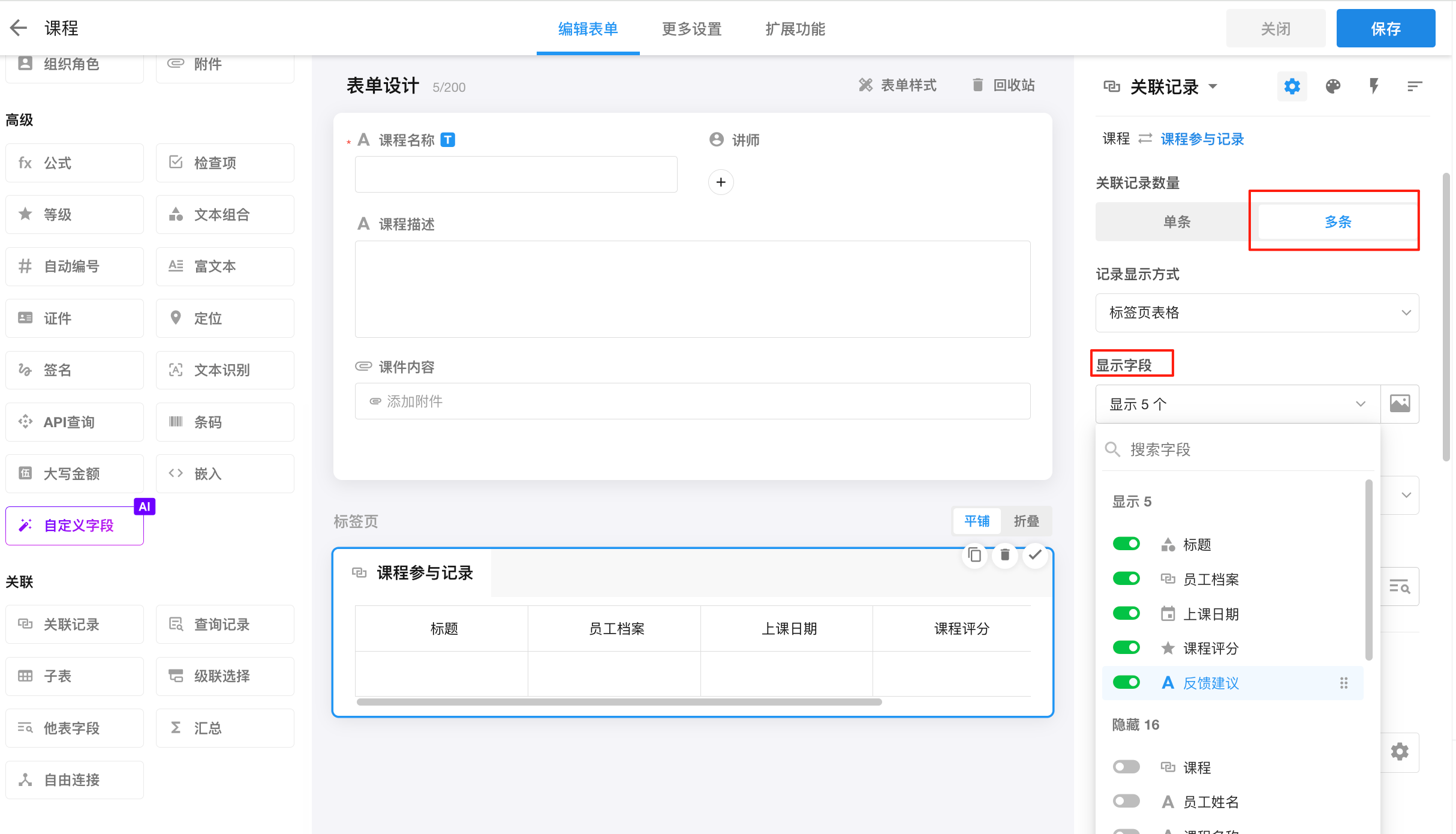Screen dimensions: 1456x834
Task: Open the lightning bolt events tab icon
Action: point(1374,86)
